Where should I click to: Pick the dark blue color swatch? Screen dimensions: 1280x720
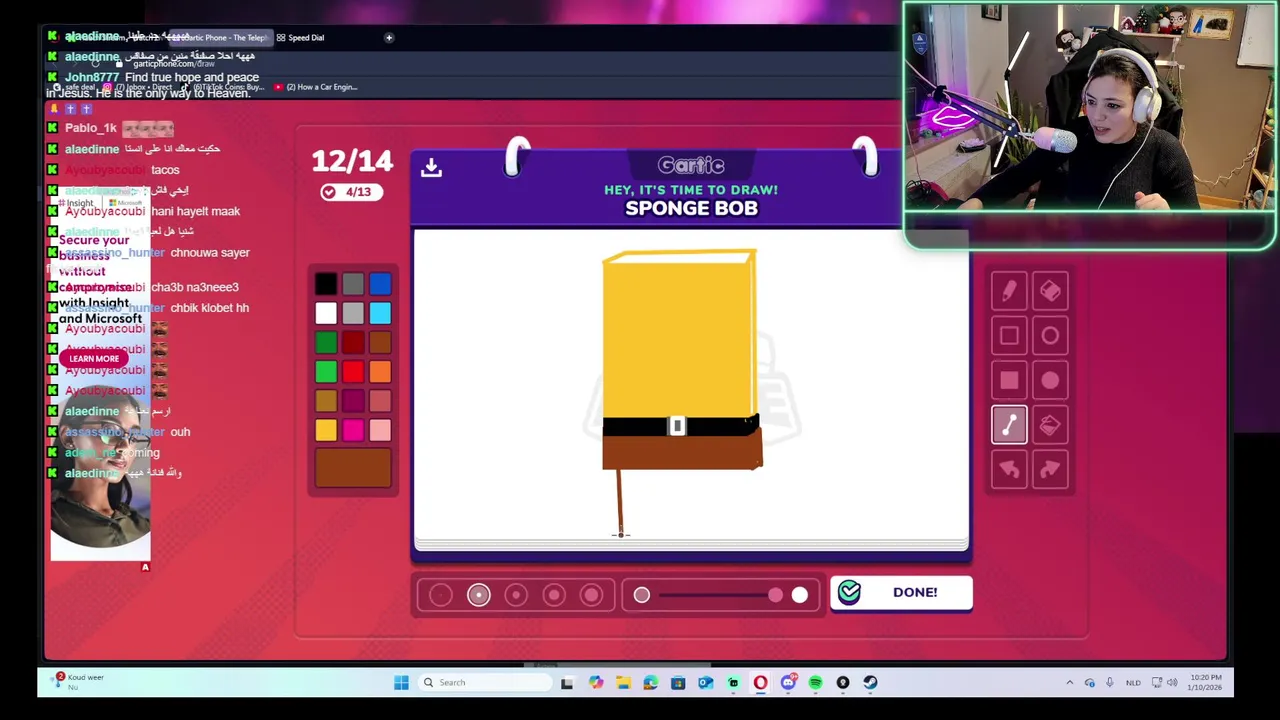click(380, 285)
